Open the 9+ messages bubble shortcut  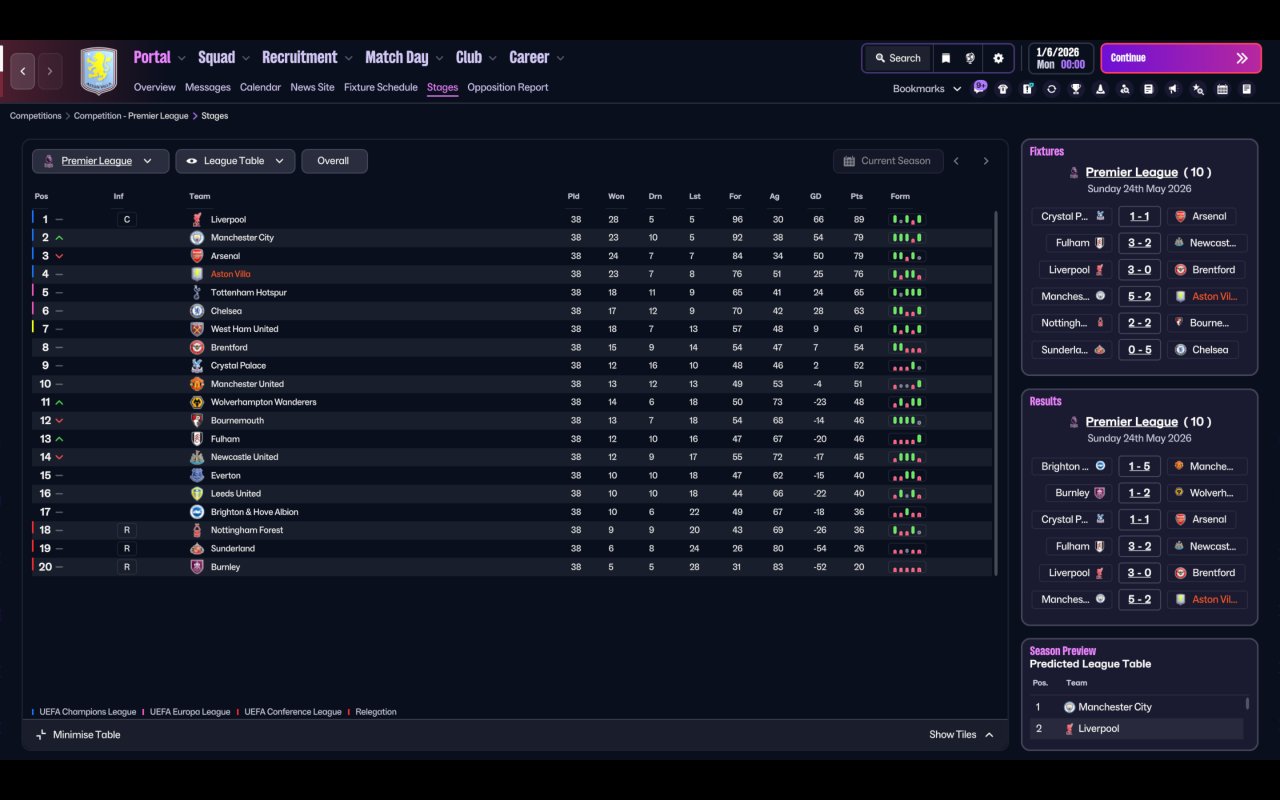pyautogui.click(x=980, y=87)
